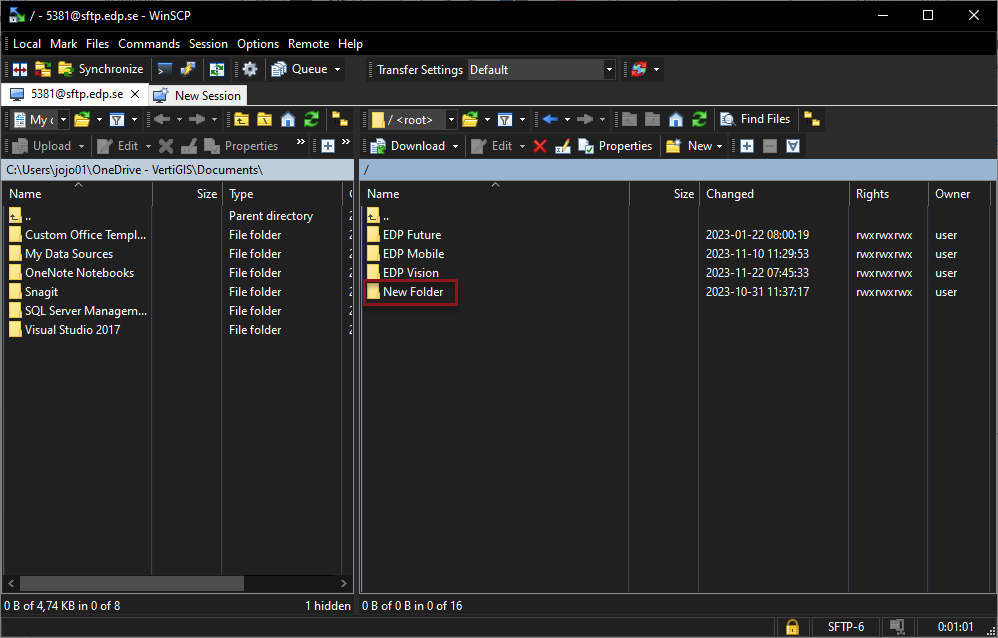Screen dimensions: 998x638
Task: Select the New Folder remote entry
Action: 412,292
